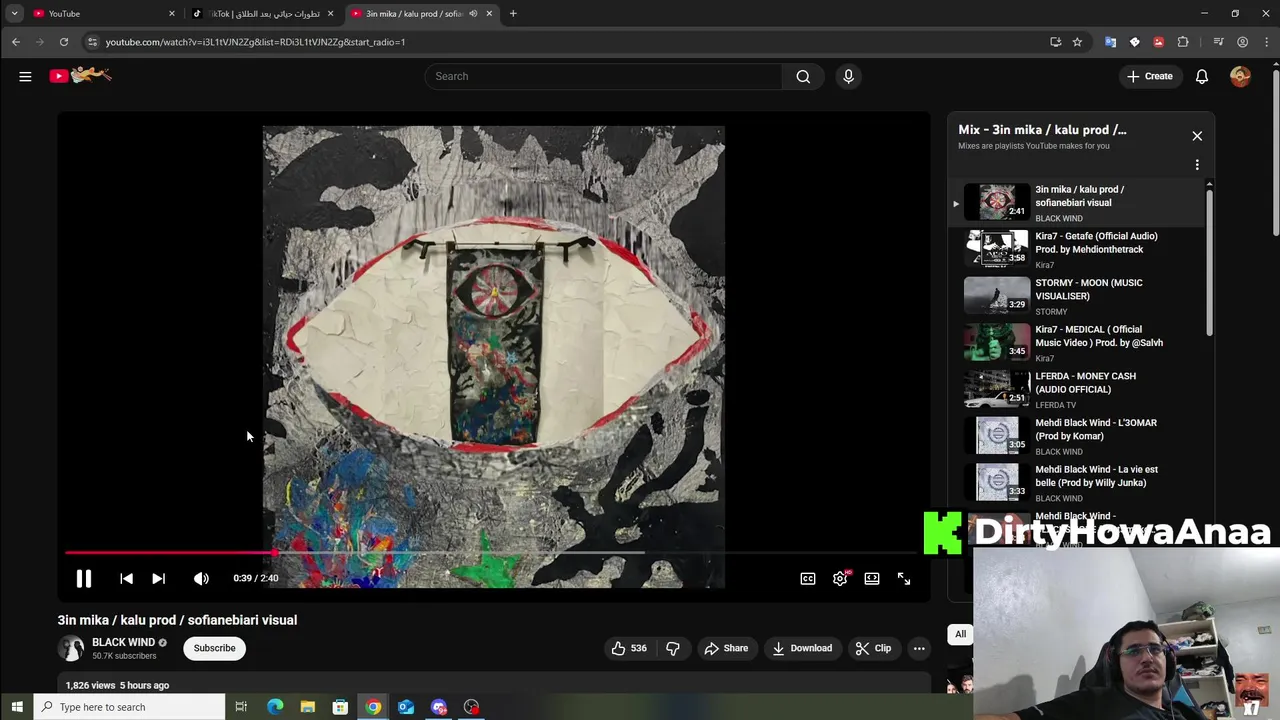Close the Mix playlist panel
This screenshot has height=720, width=1280.
click(1197, 136)
